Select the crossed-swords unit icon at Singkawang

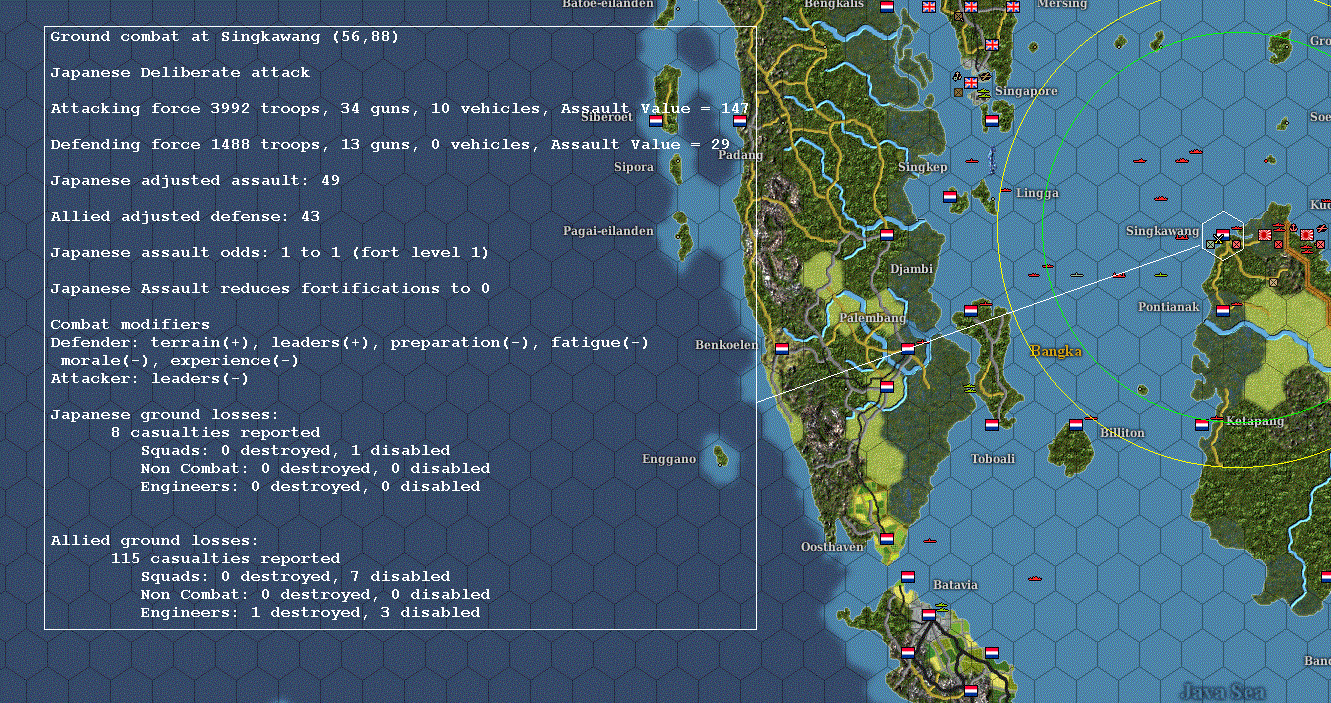click(1218, 238)
